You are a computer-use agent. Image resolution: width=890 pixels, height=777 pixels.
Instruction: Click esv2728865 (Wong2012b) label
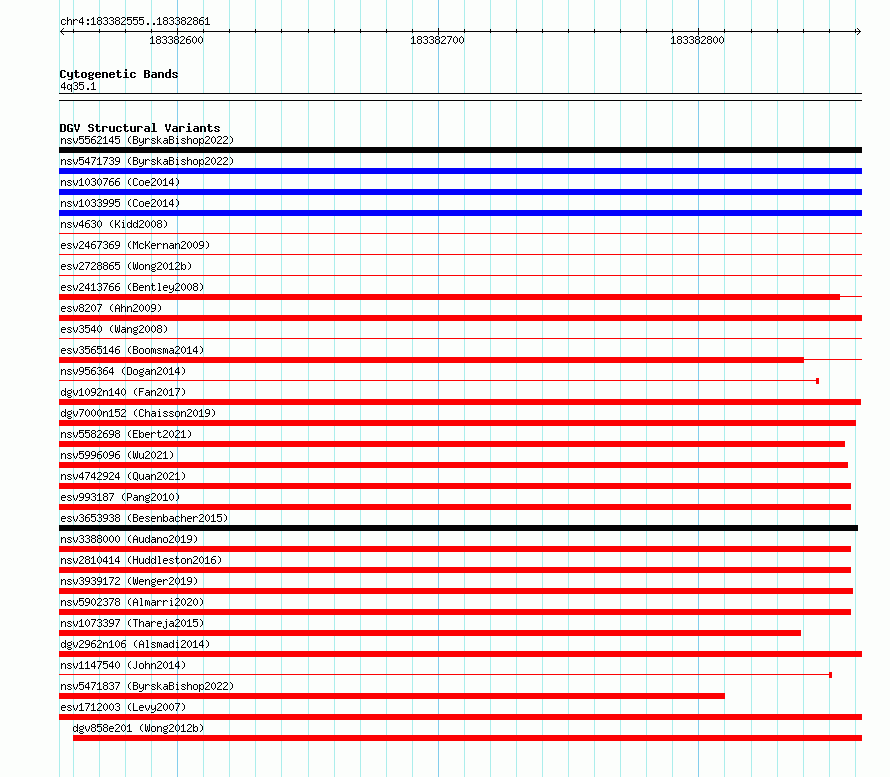click(126, 266)
